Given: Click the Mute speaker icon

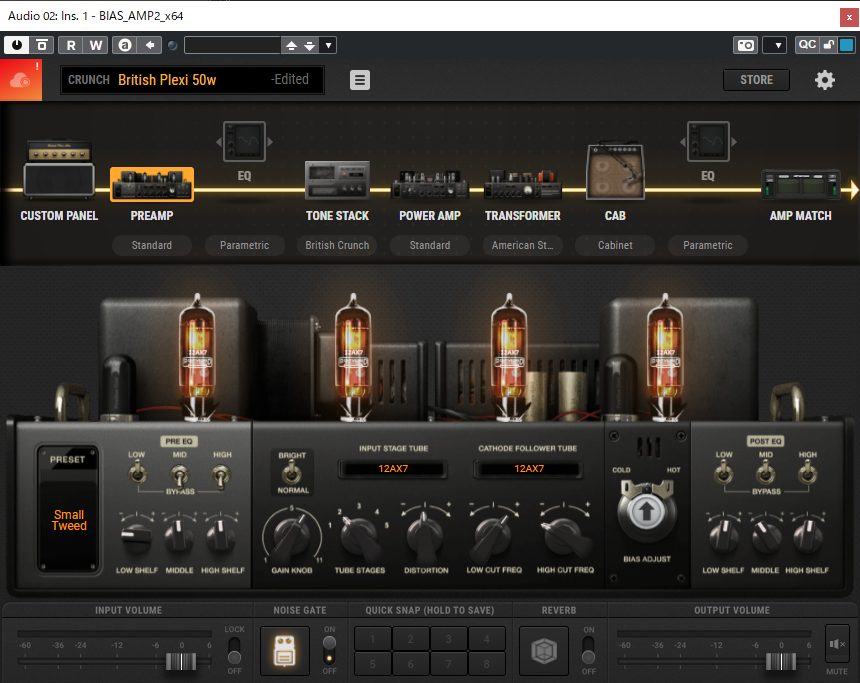Looking at the screenshot, I should point(836,644).
